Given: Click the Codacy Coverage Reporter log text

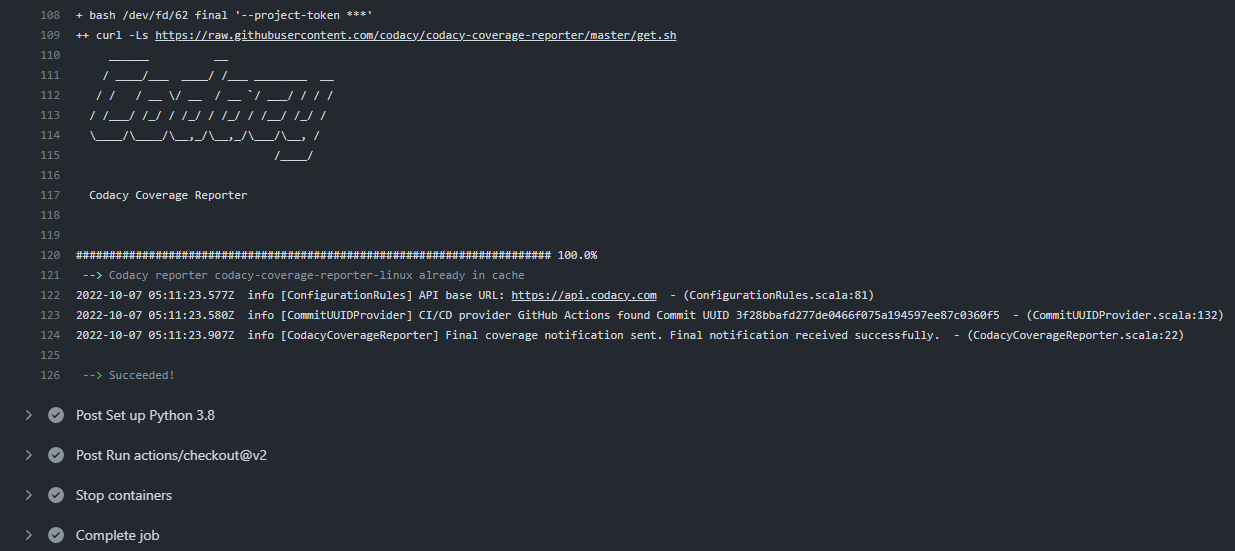Looking at the screenshot, I should [168, 195].
